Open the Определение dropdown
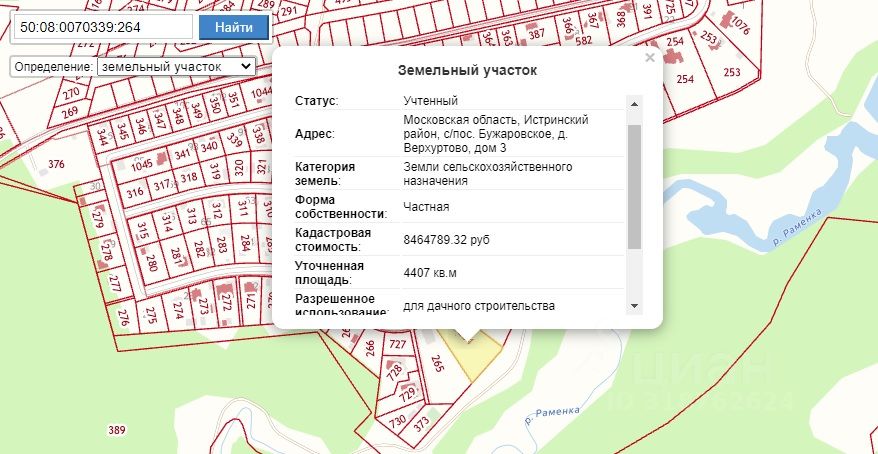The height and width of the screenshot is (454, 878). (176, 67)
